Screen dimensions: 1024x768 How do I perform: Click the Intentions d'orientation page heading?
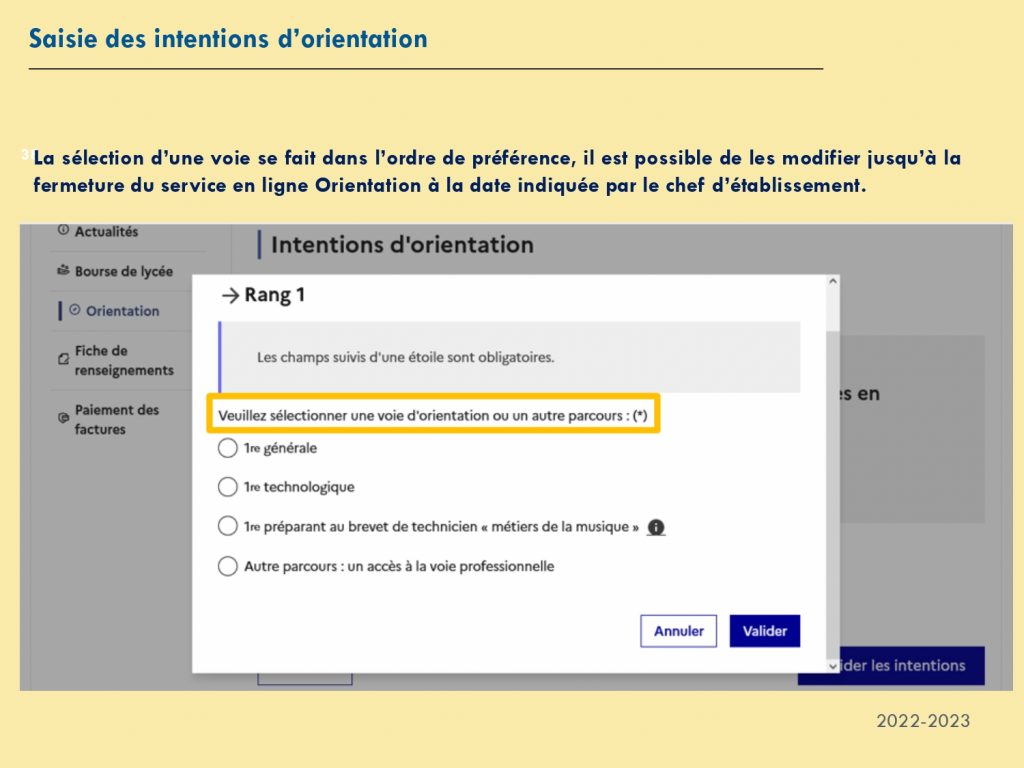click(x=402, y=245)
